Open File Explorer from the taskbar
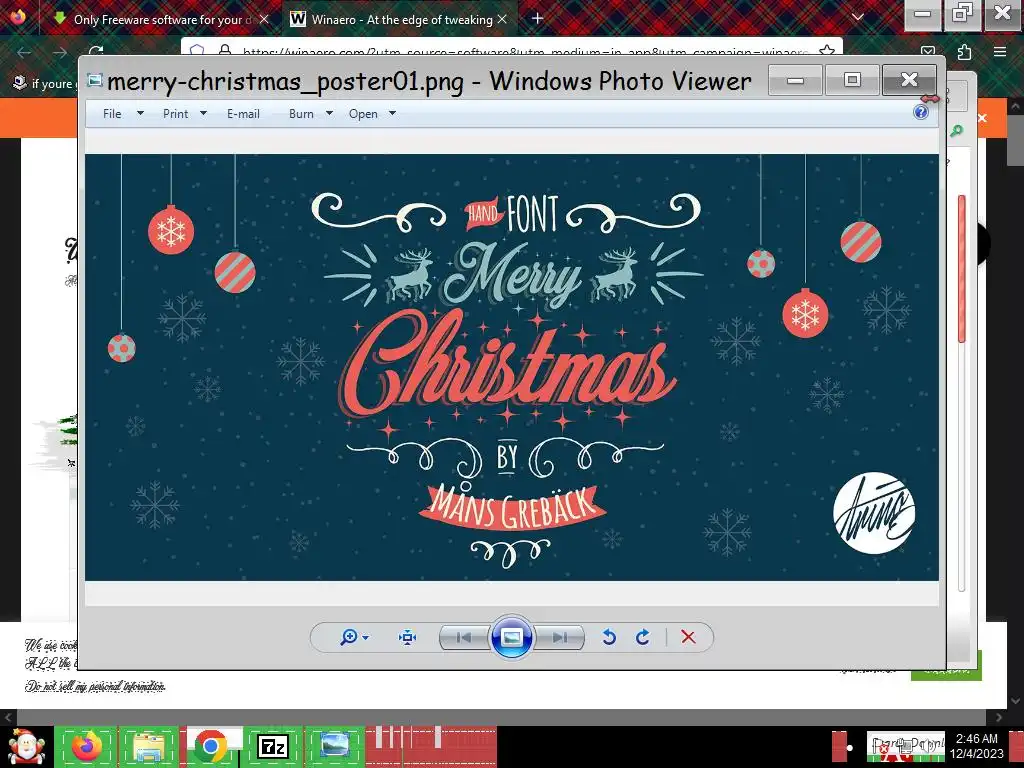The image size is (1024, 768). [149, 746]
